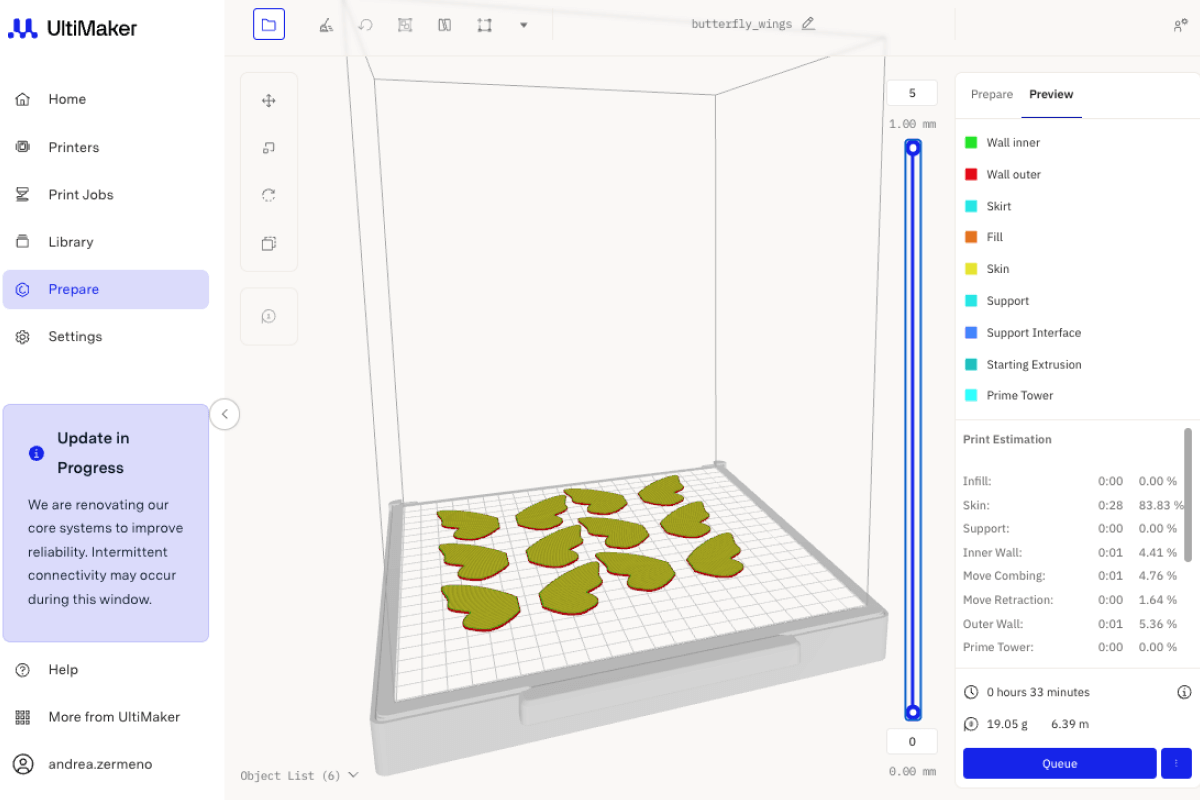
Task: Switch to the Prepare tab in the right panel
Action: point(992,94)
